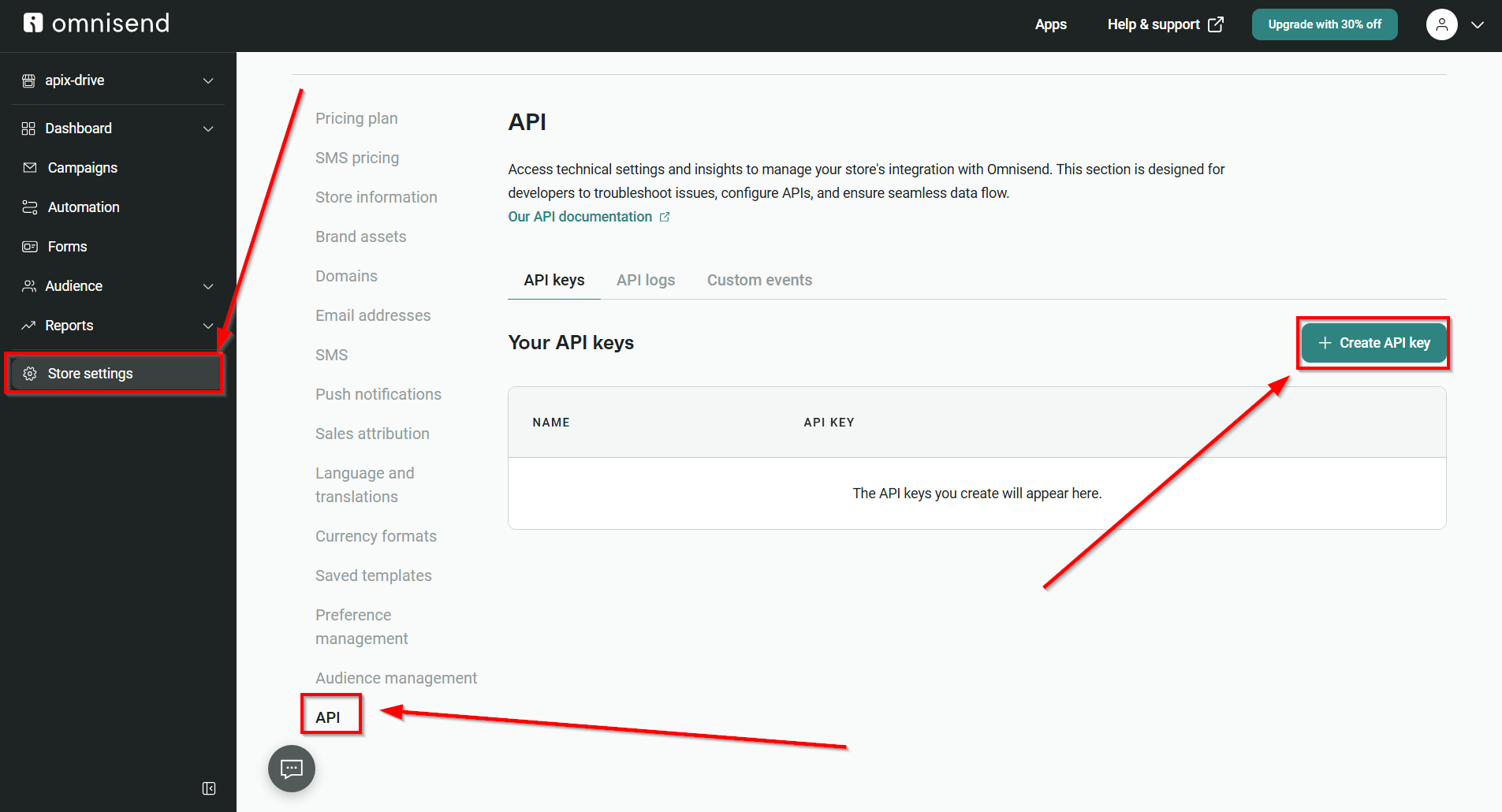1502x812 pixels.
Task: Open Campaigns via the envelope icon
Action: 29,167
